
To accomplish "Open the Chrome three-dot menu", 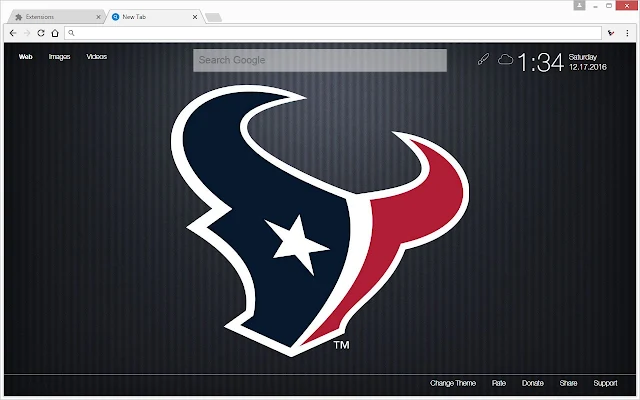I will coord(627,33).
